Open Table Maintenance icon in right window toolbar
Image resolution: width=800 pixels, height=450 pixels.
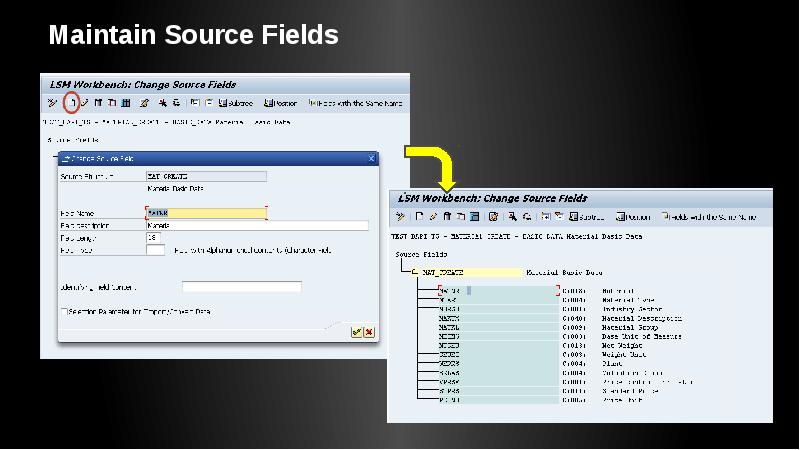(x=474, y=217)
